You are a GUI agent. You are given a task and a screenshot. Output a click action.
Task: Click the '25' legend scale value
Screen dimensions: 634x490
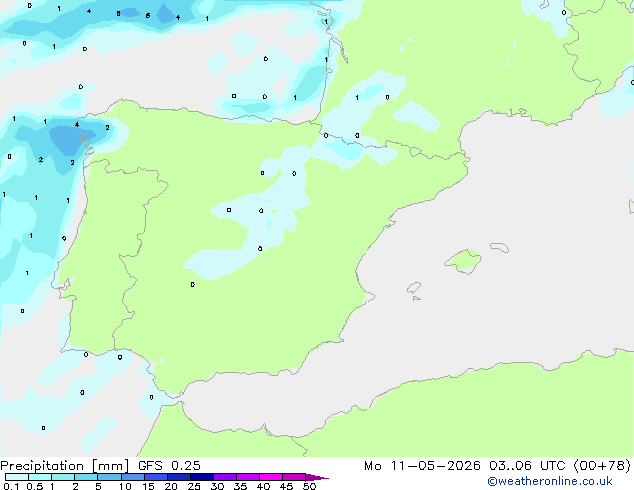point(194,486)
